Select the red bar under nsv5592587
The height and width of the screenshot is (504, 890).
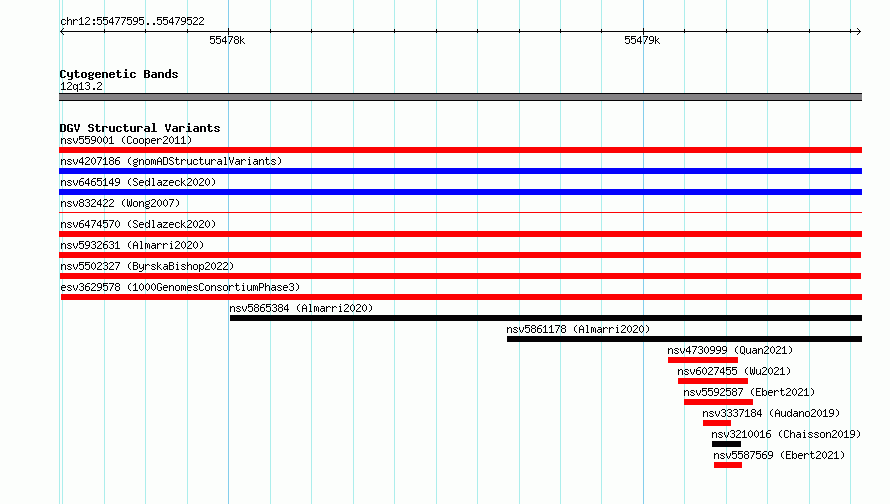click(x=719, y=402)
